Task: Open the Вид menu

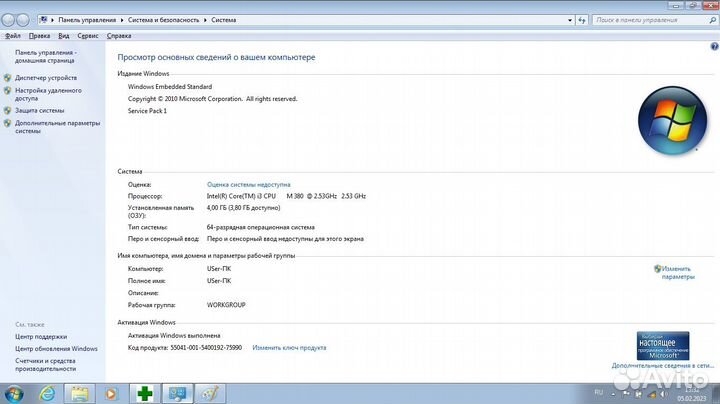Action: click(64, 36)
